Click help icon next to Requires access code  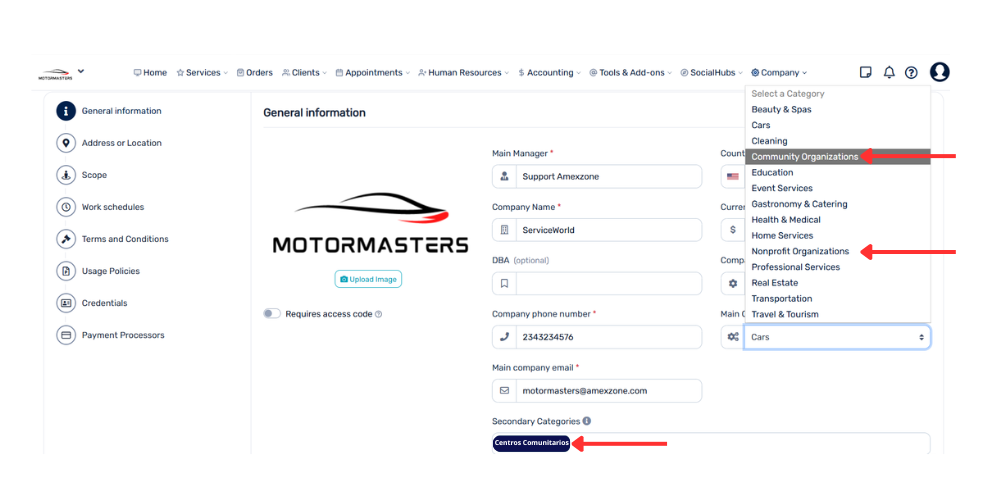pos(379,314)
